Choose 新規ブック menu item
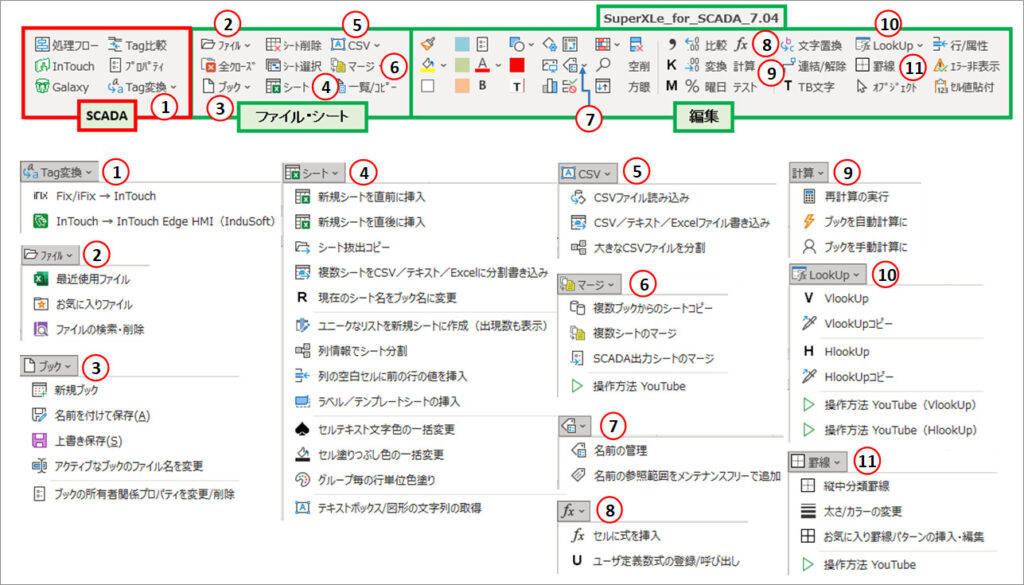Viewport: 1024px width, 585px height. point(65,390)
